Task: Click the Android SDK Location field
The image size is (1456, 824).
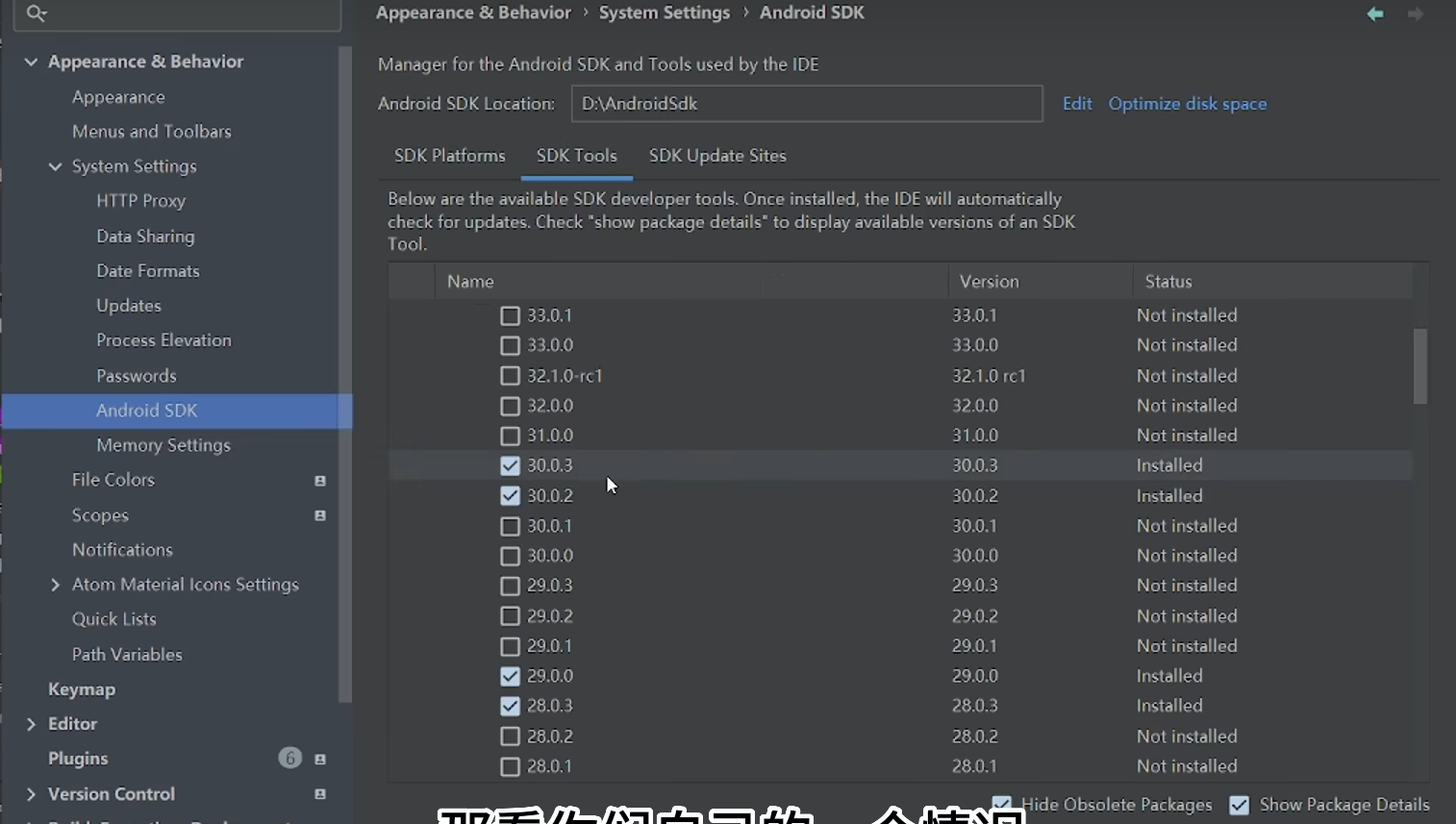Action: pyautogui.click(x=807, y=104)
